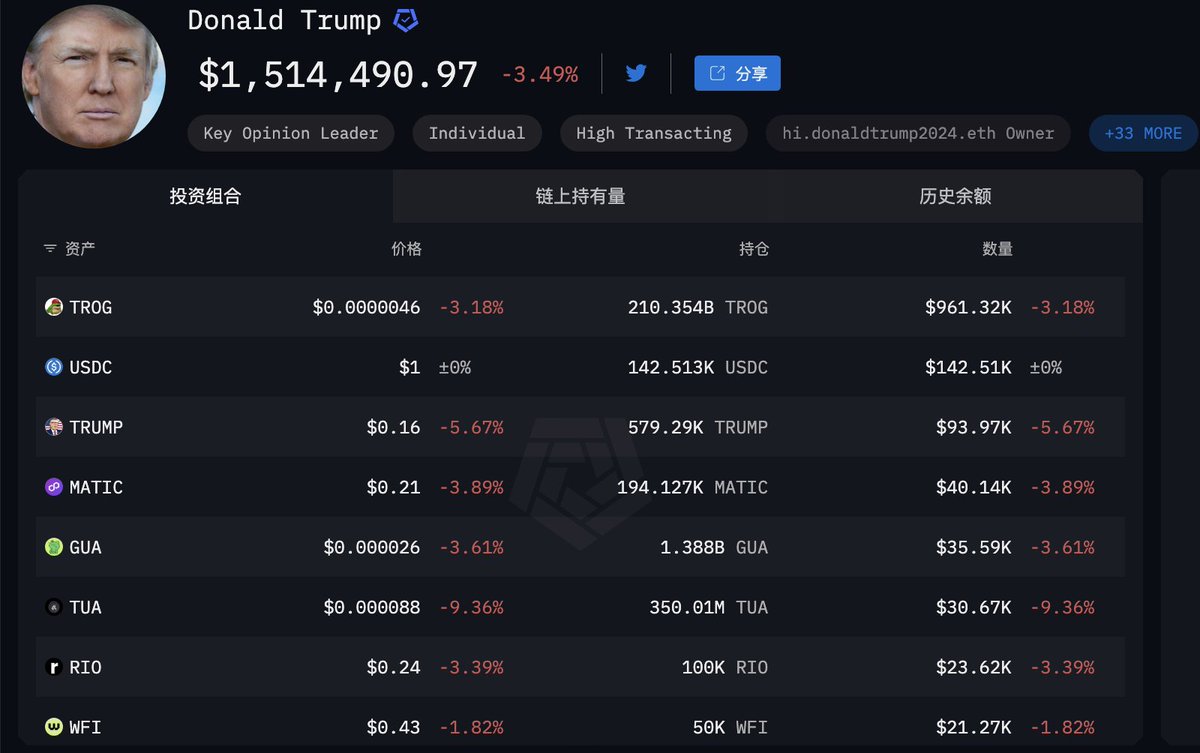Click the MATIC token icon
1200x753 pixels.
click(x=54, y=487)
